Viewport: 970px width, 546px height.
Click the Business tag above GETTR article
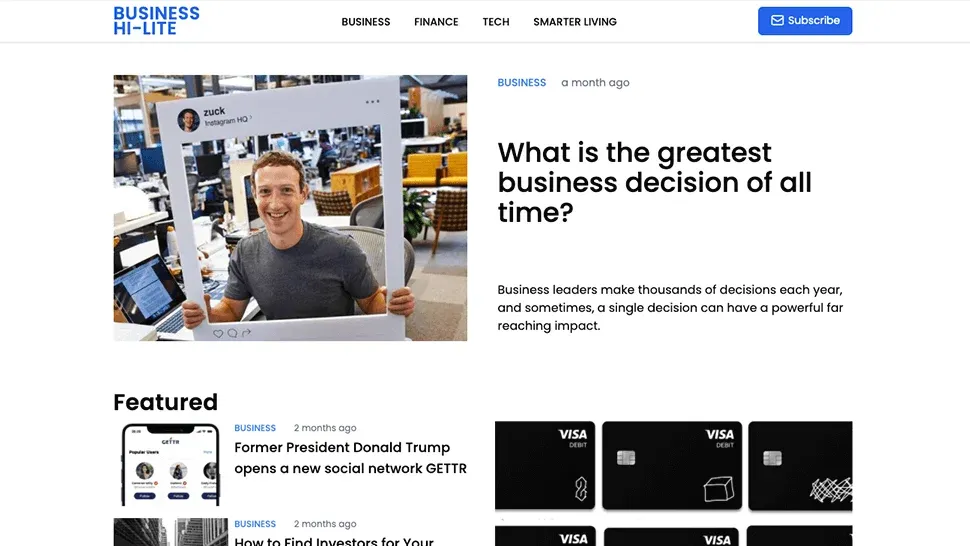(x=255, y=428)
